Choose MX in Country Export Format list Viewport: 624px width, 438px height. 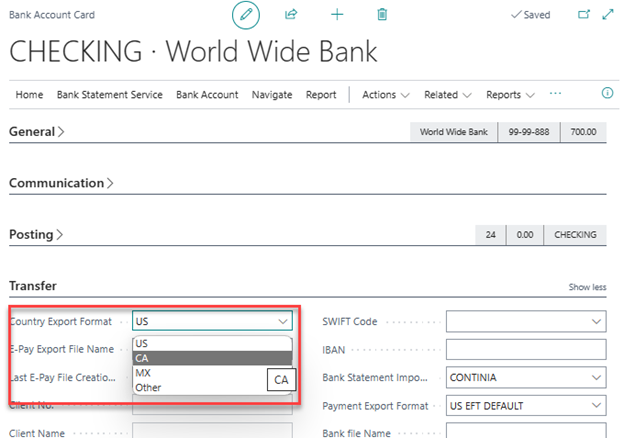[x=143, y=373]
